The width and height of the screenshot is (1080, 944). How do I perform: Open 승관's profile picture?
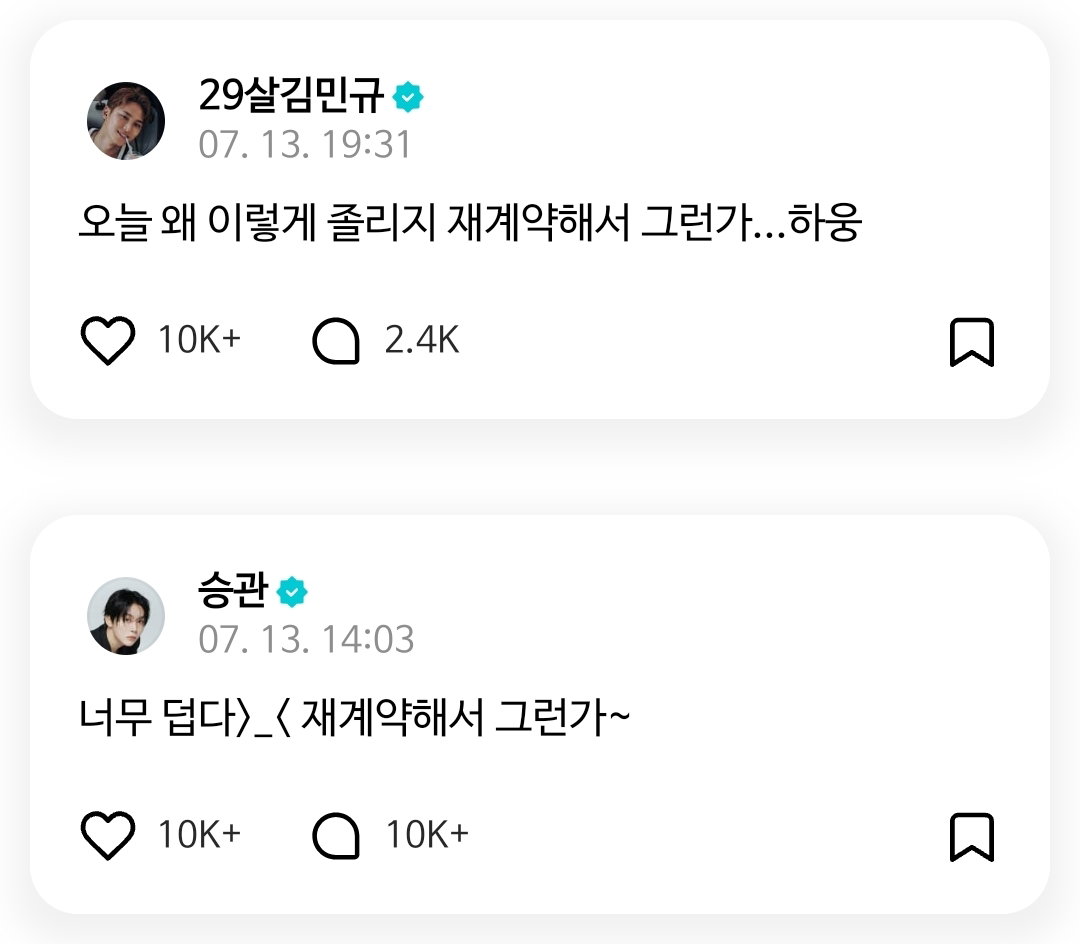126,616
